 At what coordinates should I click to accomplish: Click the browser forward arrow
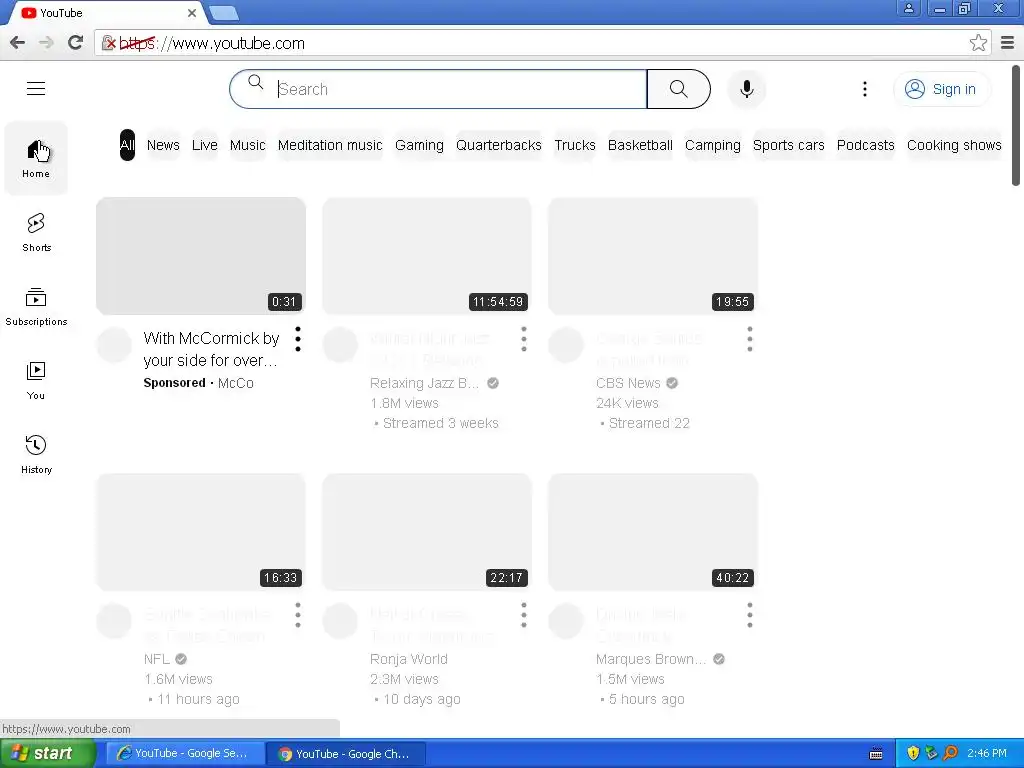tap(46, 43)
